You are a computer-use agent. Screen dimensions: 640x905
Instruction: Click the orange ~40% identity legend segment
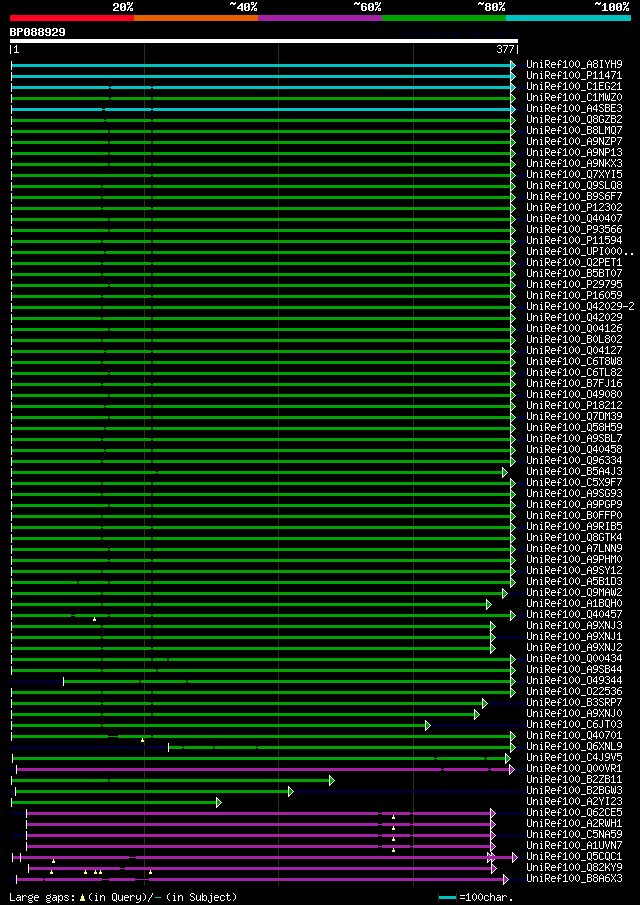(x=196, y=18)
